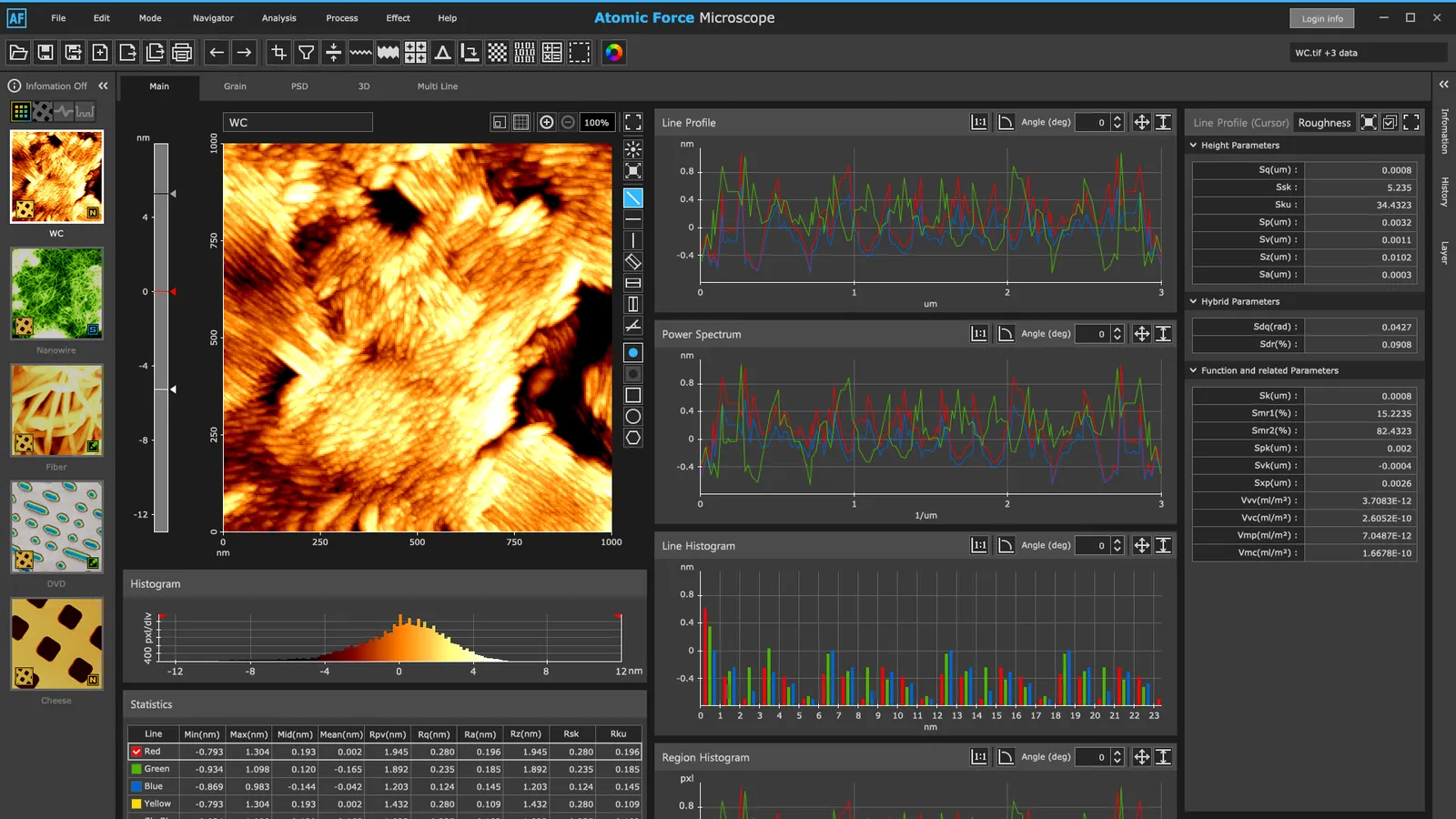Adjust Power Spectrum angle stepper
The height and width of the screenshot is (819, 1456).
pyautogui.click(x=1117, y=334)
